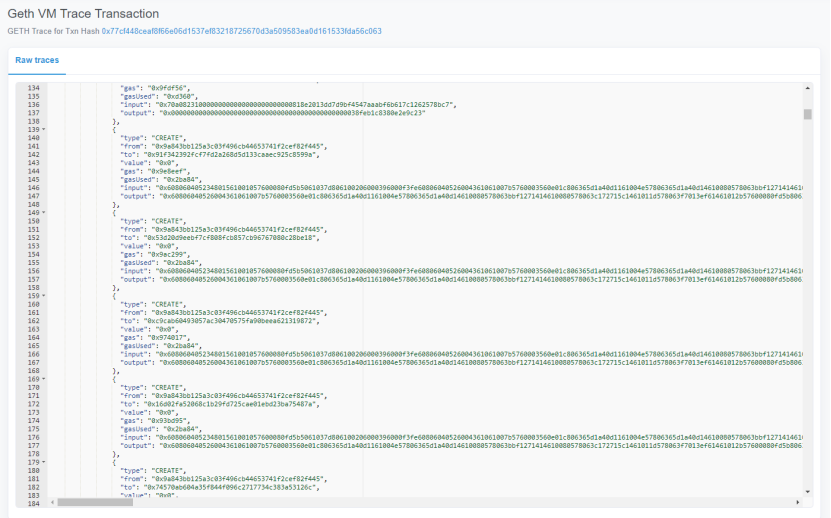831x518 pixels.
Task: Open the transaction hash link 0x77cf448c
Action: click(241, 31)
